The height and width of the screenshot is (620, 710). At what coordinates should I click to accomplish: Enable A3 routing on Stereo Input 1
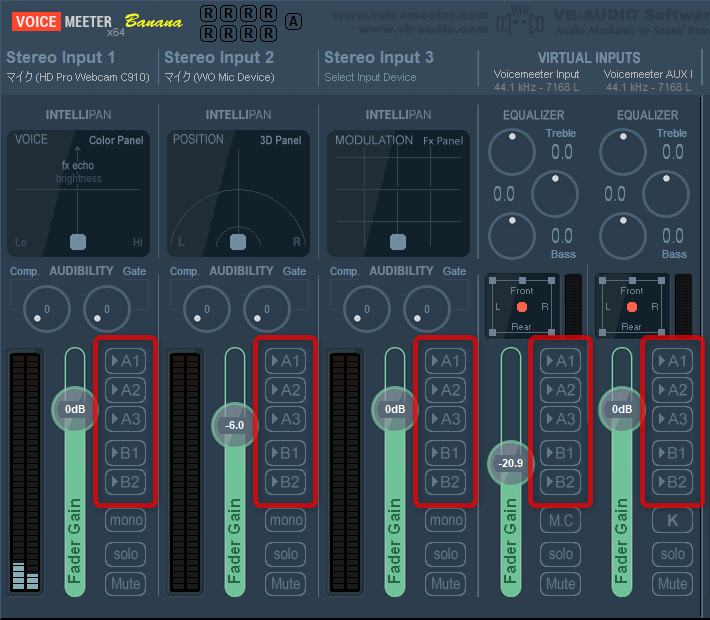point(125,419)
